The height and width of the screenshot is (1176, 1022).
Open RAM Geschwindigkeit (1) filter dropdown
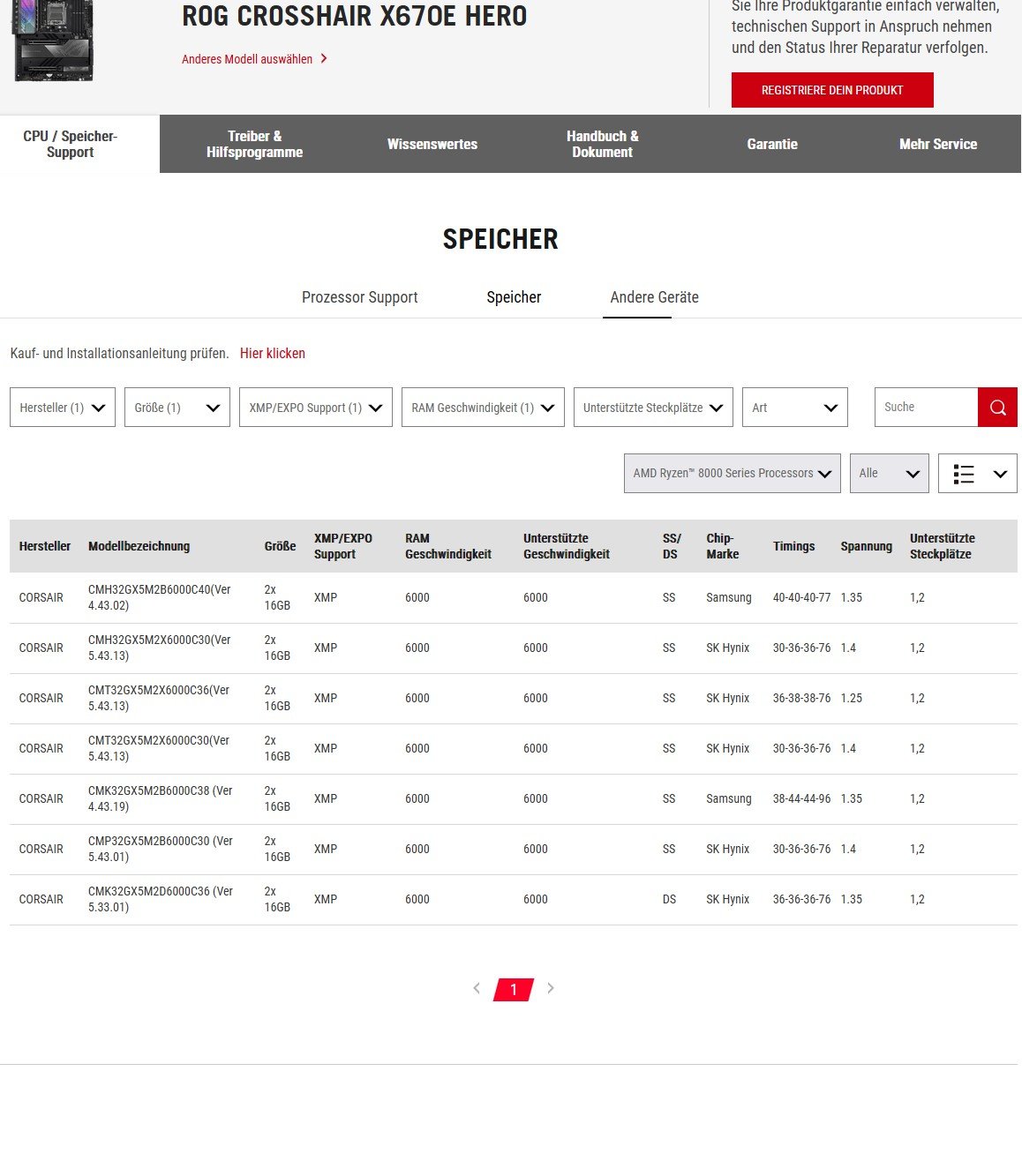point(483,408)
